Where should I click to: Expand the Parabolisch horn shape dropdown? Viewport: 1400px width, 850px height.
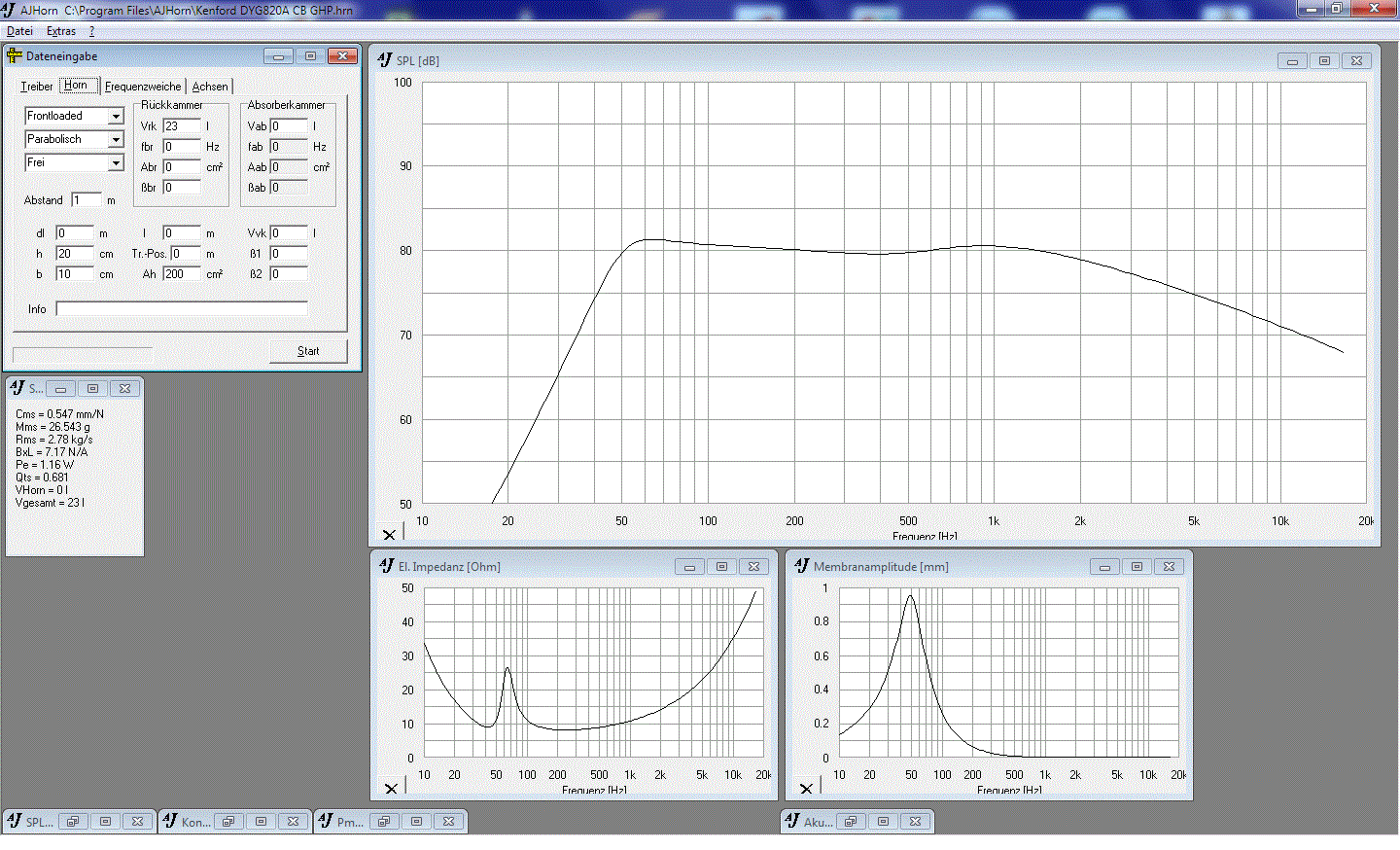click(x=116, y=140)
